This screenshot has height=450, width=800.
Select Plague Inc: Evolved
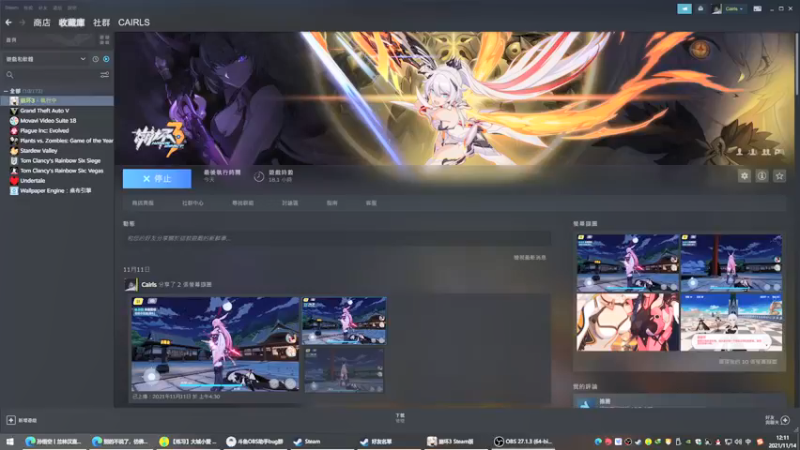click(44, 131)
